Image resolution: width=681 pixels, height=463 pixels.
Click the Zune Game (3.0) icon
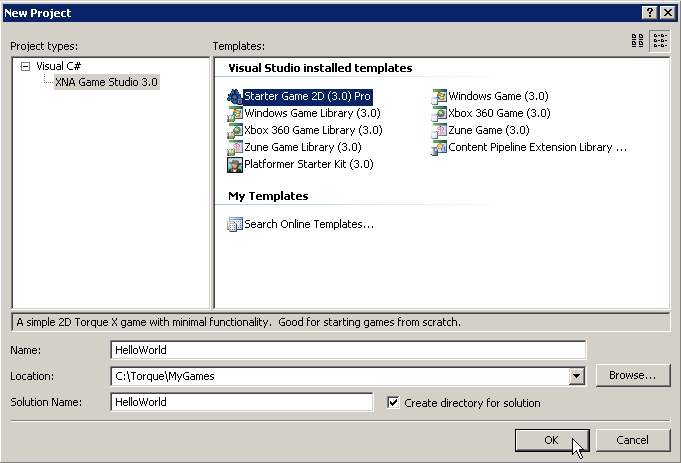pyautogui.click(x=439, y=130)
